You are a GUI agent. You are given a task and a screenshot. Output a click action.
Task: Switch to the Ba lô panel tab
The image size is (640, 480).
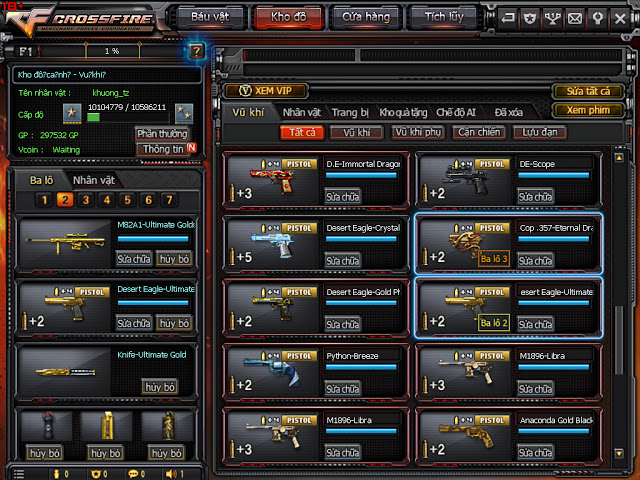(41, 180)
